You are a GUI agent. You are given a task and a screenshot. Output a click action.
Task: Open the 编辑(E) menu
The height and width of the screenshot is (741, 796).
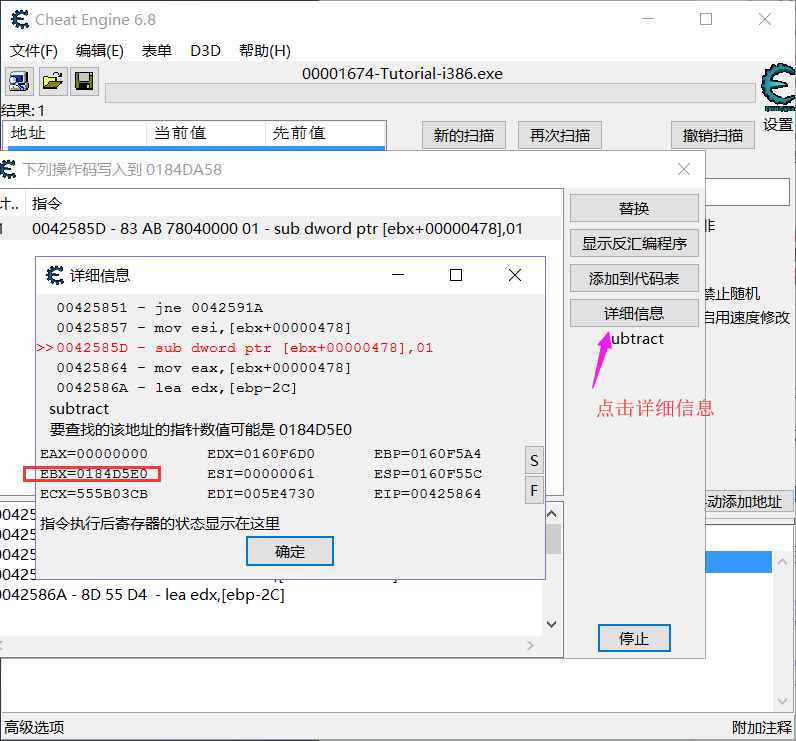pos(100,51)
